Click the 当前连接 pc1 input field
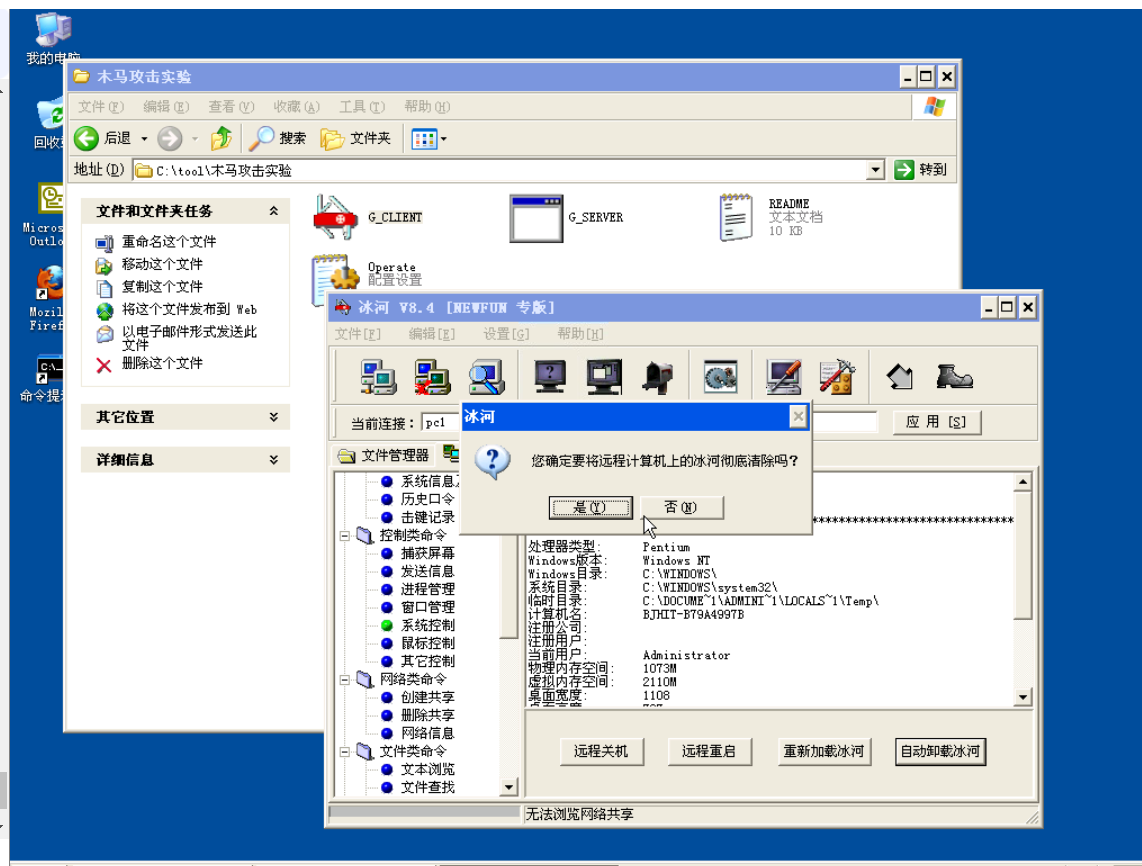This screenshot has width=1142, height=866. [x=441, y=422]
